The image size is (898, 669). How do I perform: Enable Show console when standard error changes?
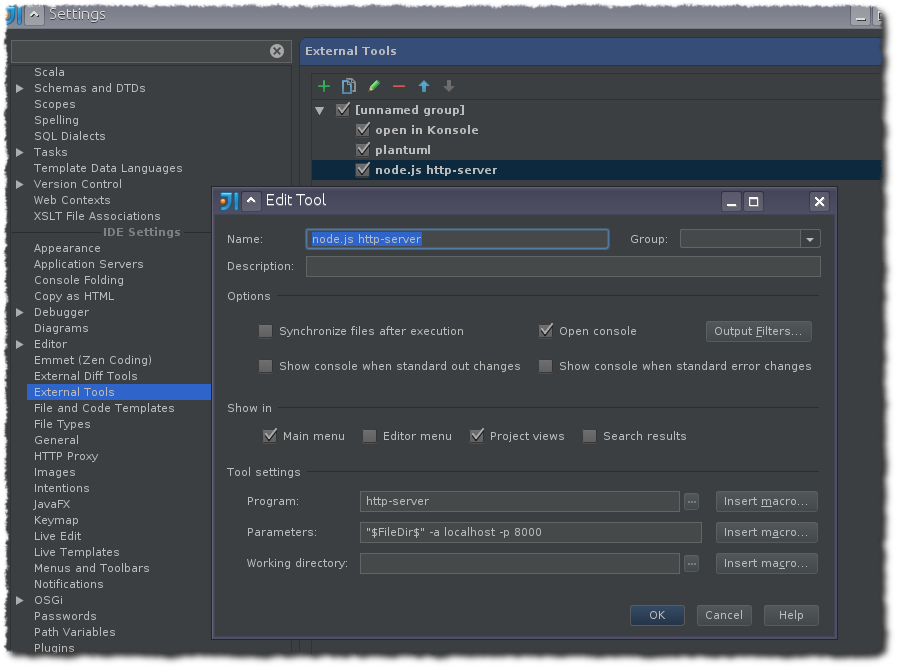545,366
